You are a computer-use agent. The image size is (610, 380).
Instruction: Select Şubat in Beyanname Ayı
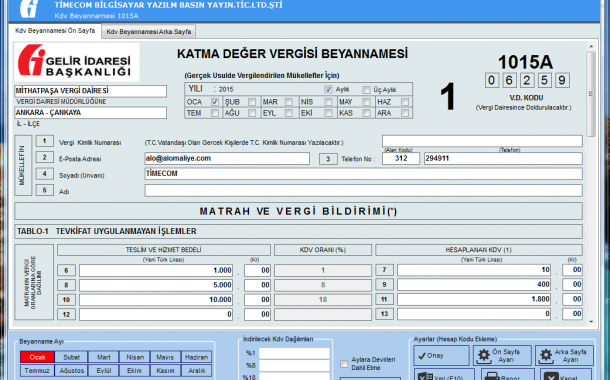coord(71,357)
